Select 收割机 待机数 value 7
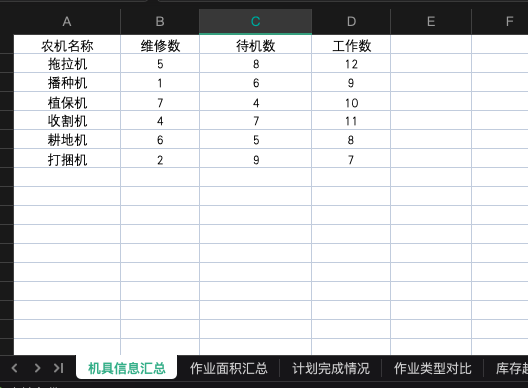 256,121
